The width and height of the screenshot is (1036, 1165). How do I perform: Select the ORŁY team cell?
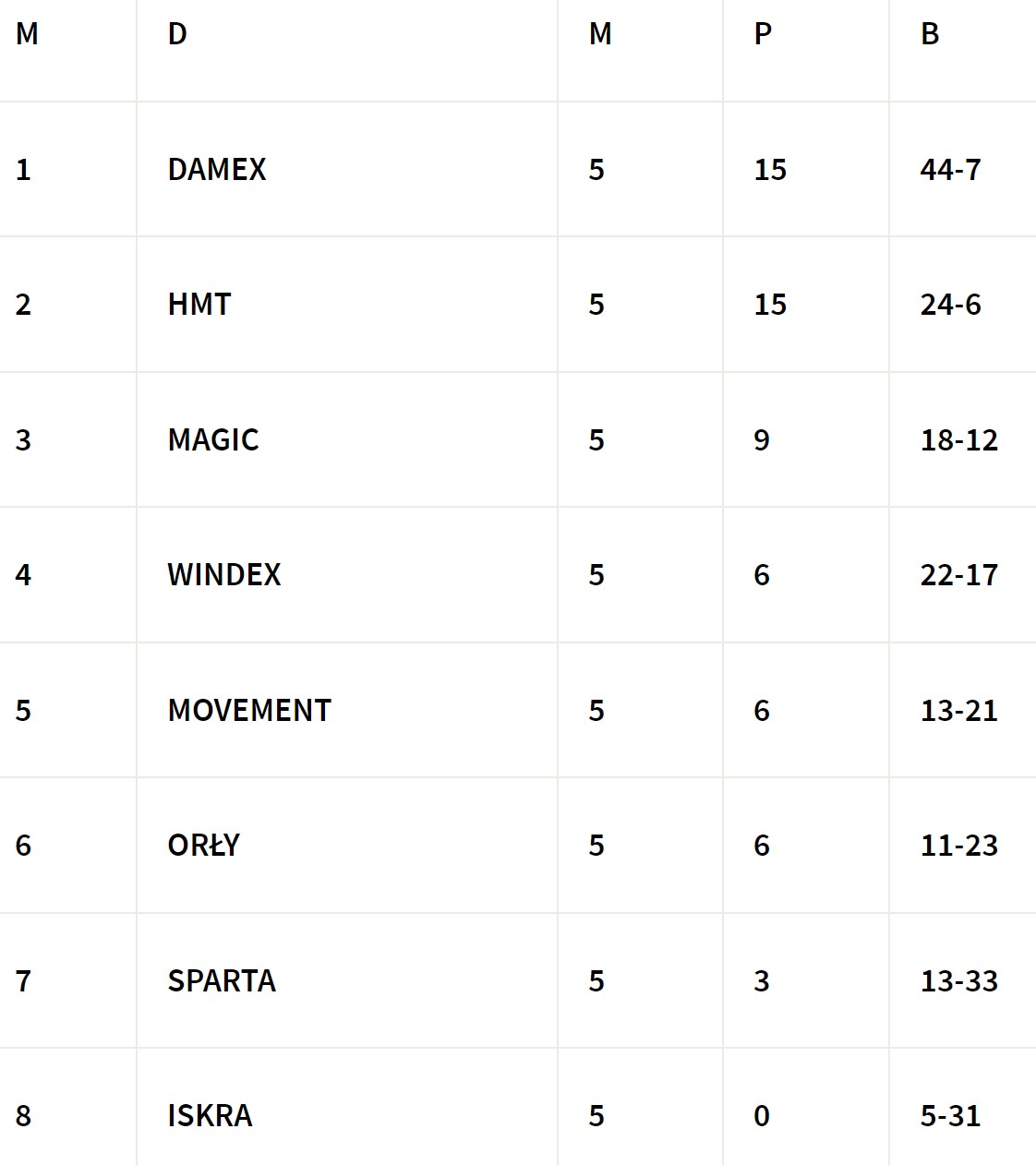click(x=204, y=846)
